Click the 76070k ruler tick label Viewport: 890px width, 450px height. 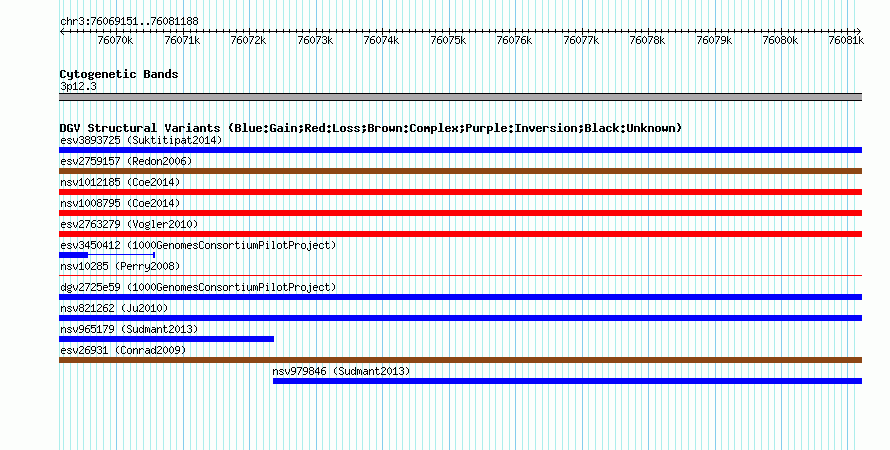tap(115, 40)
